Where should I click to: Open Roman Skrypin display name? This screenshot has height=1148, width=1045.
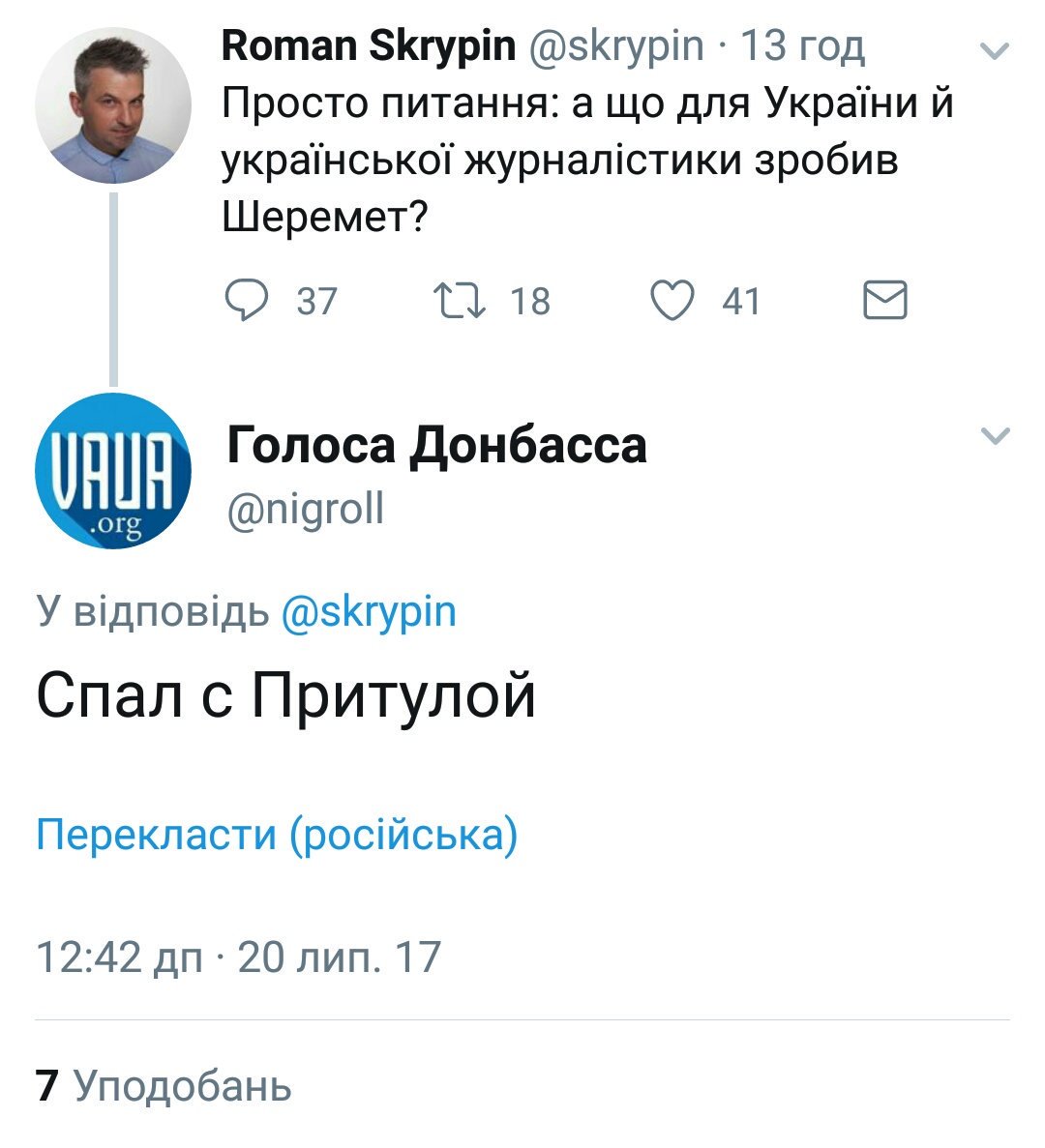point(369,45)
